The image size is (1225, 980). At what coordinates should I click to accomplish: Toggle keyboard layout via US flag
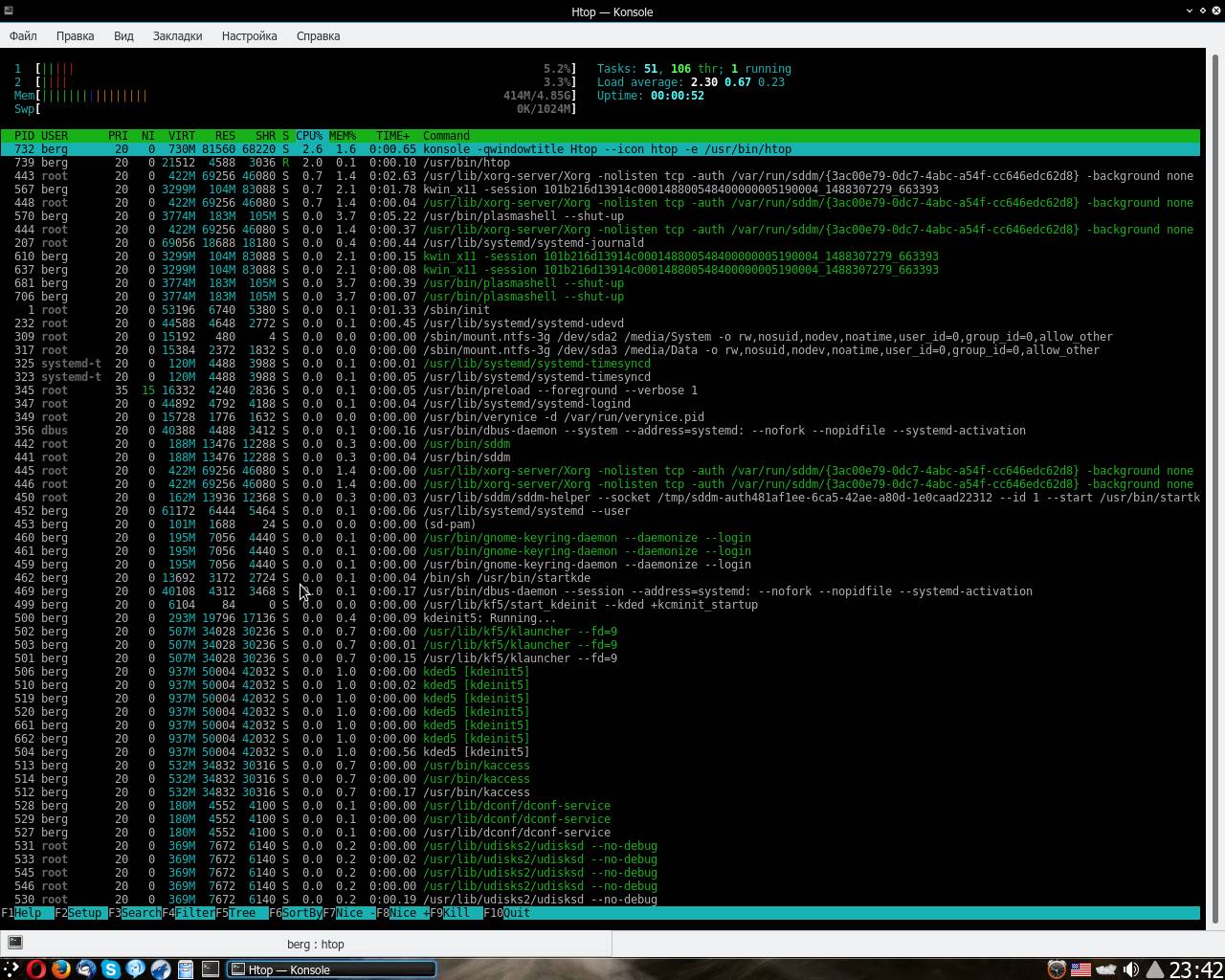pyautogui.click(x=1080, y=969)
